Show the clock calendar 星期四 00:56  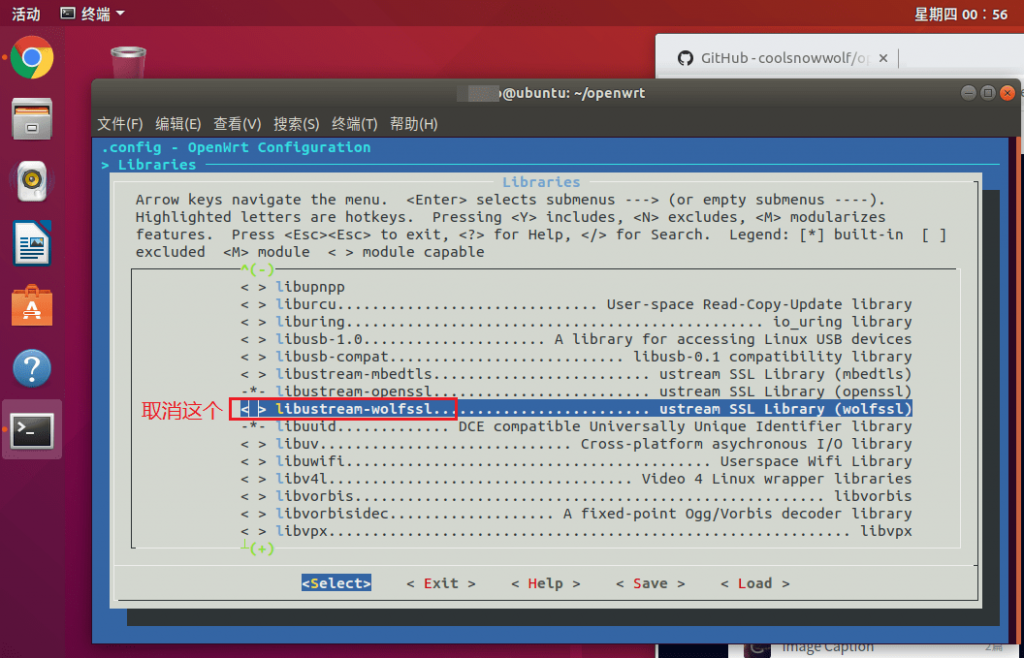(961, 14)
